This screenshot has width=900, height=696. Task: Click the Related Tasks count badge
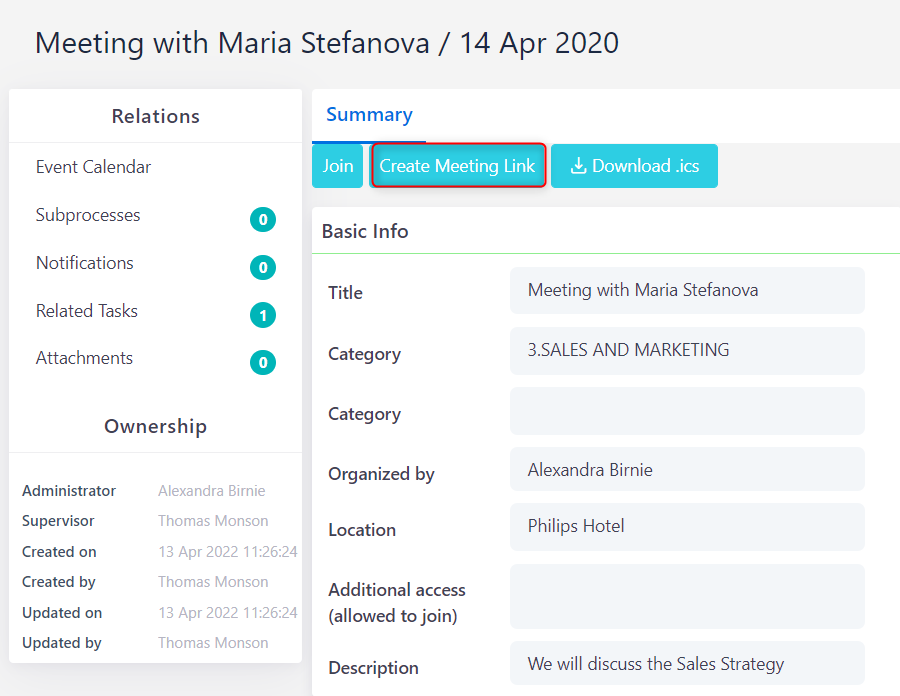click(263, 316)
